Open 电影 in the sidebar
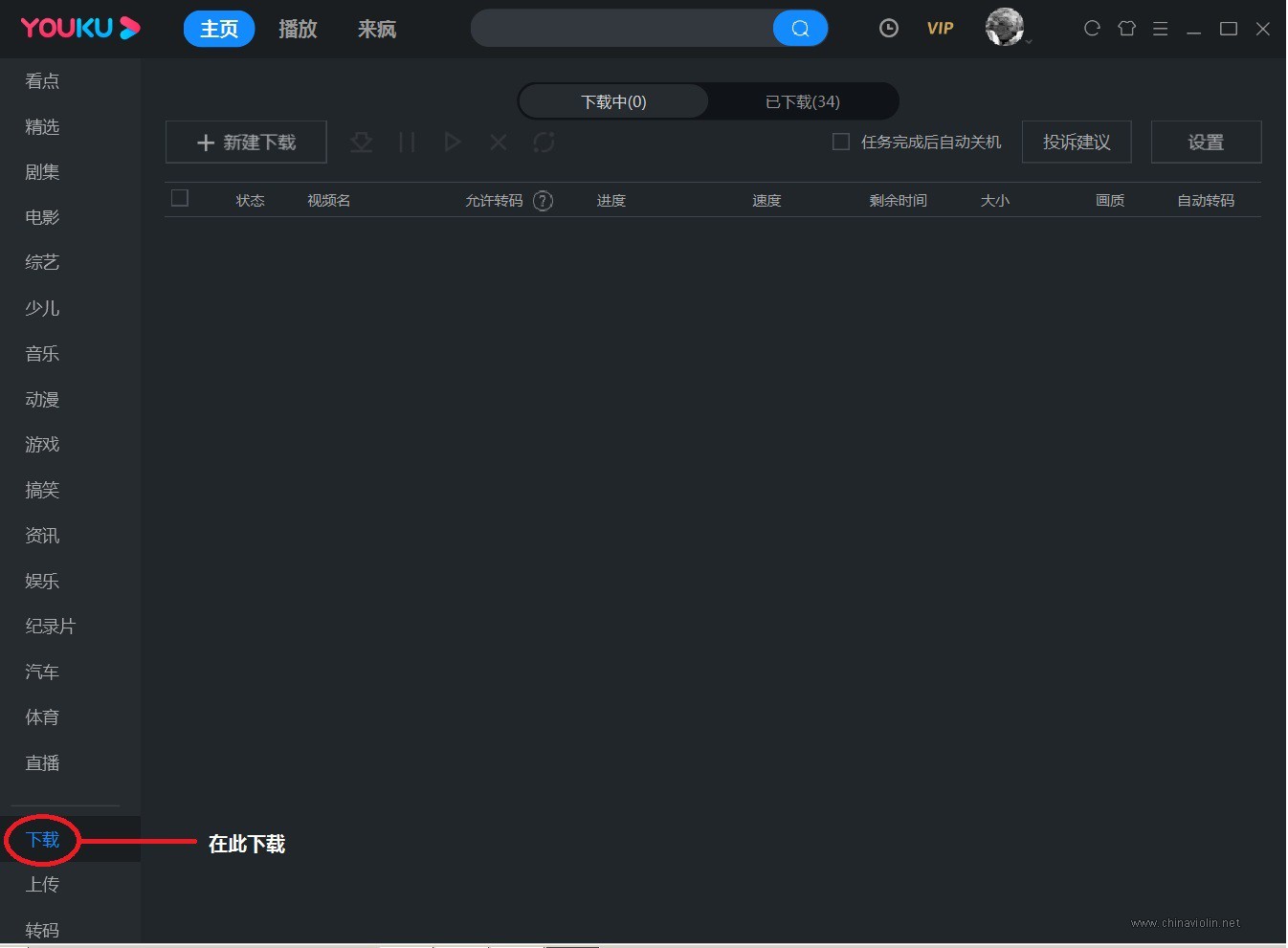This screenshot has height=948, width=1288. (42, 217)
